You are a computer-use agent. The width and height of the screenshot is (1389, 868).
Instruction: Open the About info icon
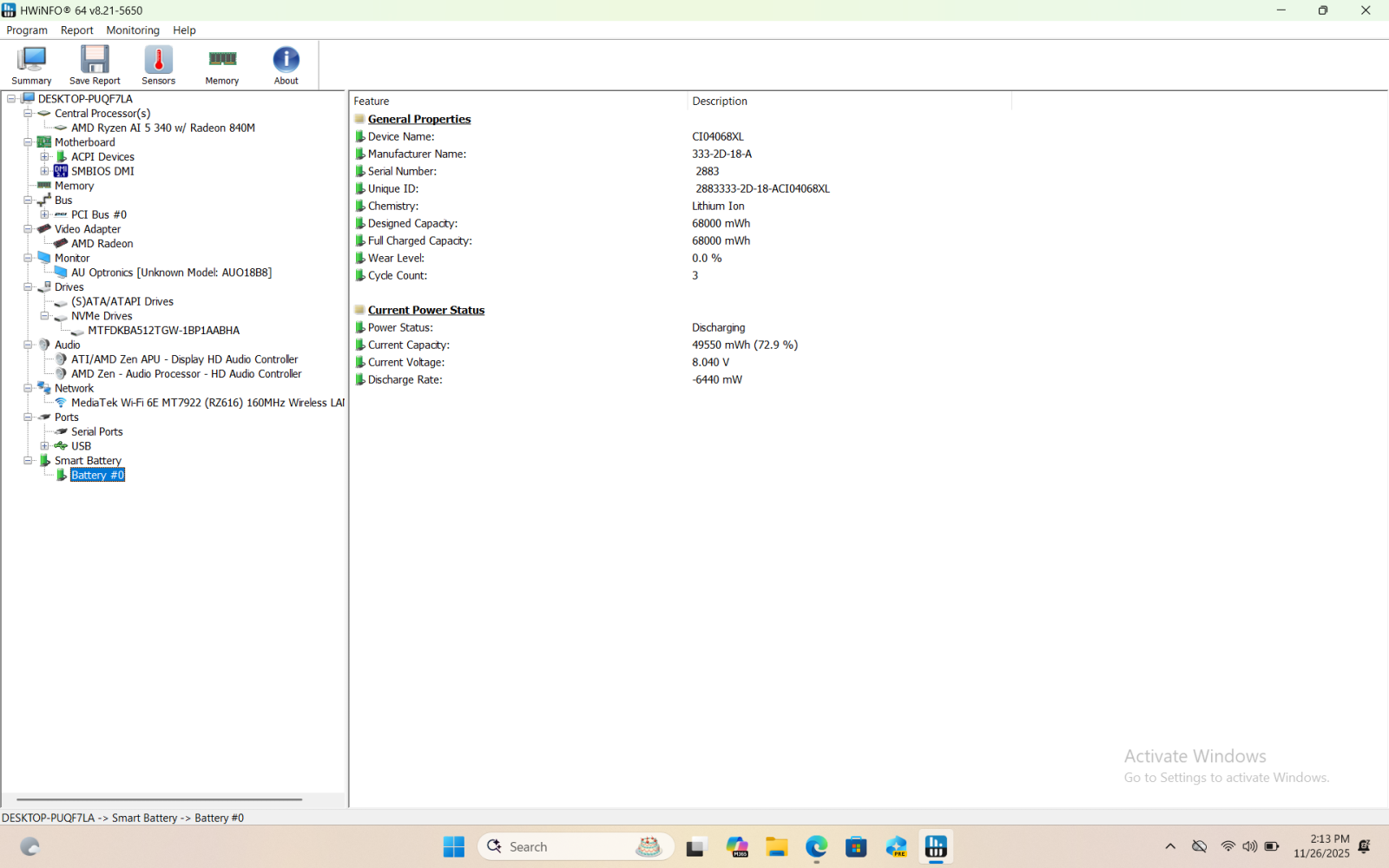coord(286,65)
